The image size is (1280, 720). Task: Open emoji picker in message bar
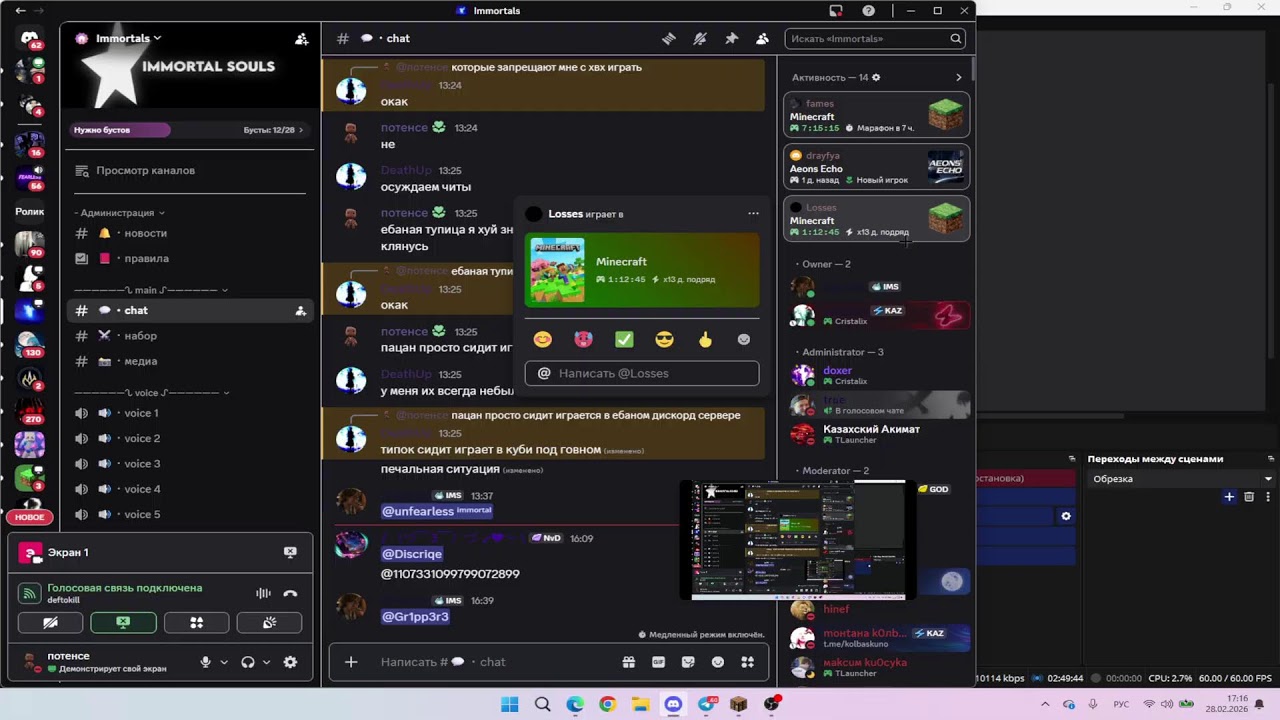[x=717, y=662]
